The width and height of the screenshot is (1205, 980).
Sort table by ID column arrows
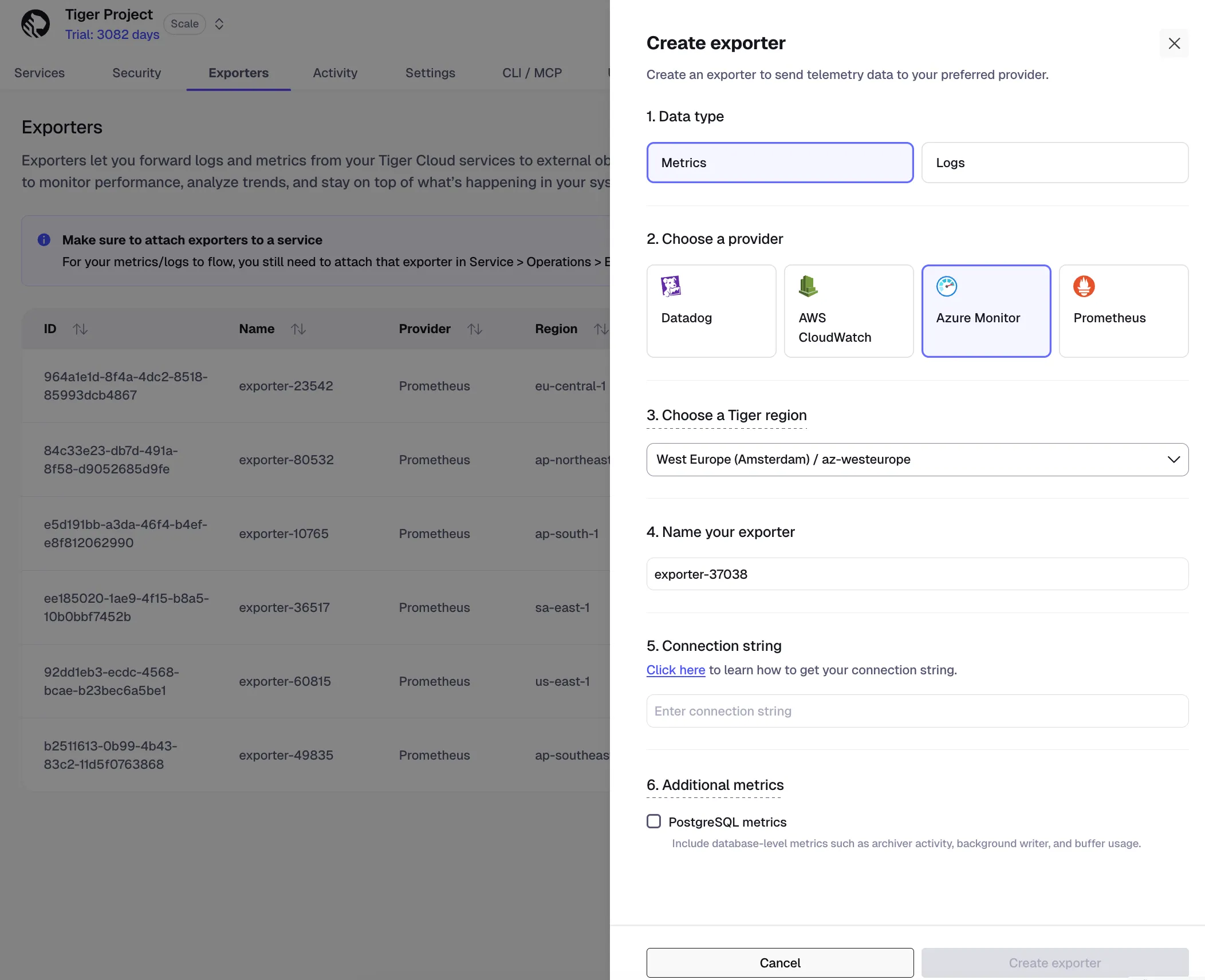point(80,329)
